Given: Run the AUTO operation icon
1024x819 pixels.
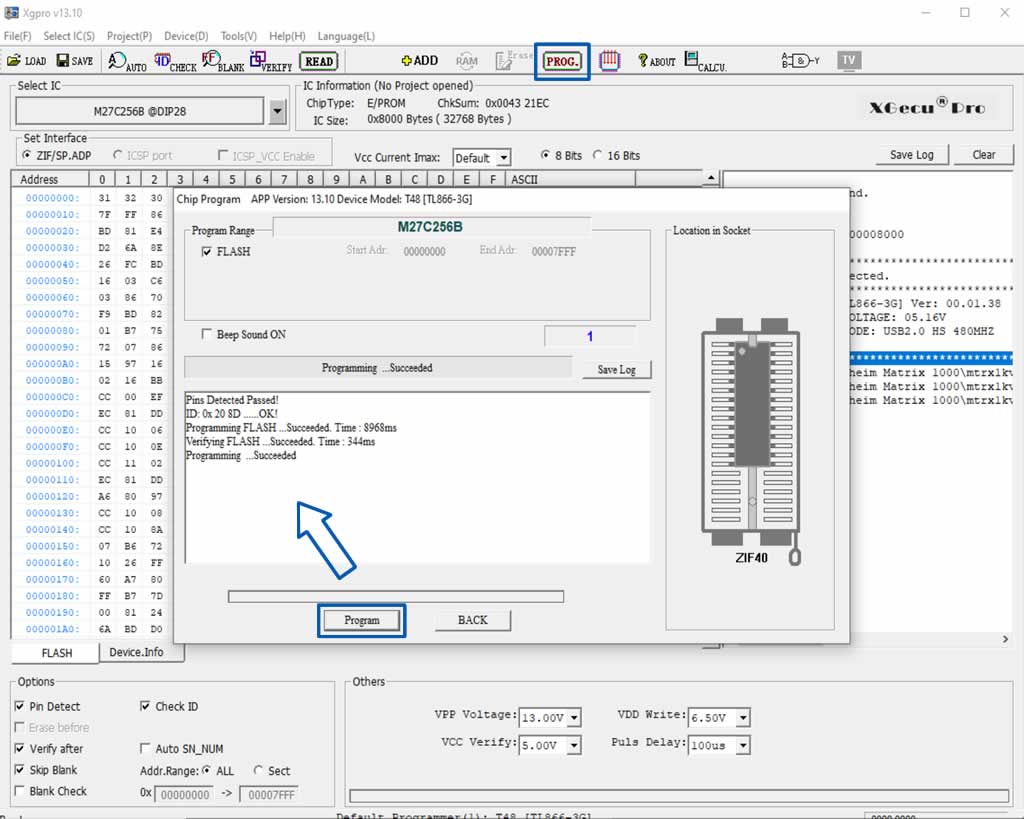Looking at the screenshot, I should 127,61.
